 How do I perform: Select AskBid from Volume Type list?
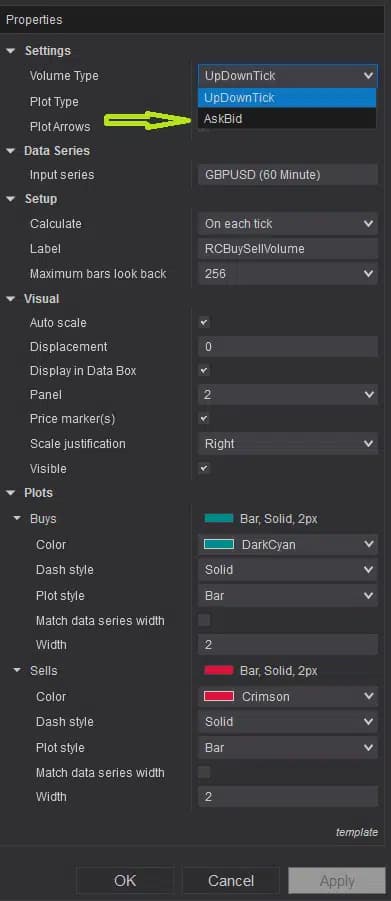pos(287,118)
